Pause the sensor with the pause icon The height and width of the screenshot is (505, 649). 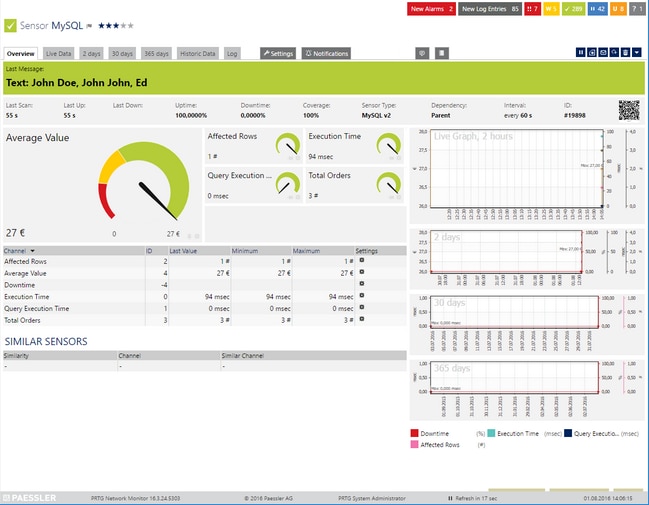581,52
